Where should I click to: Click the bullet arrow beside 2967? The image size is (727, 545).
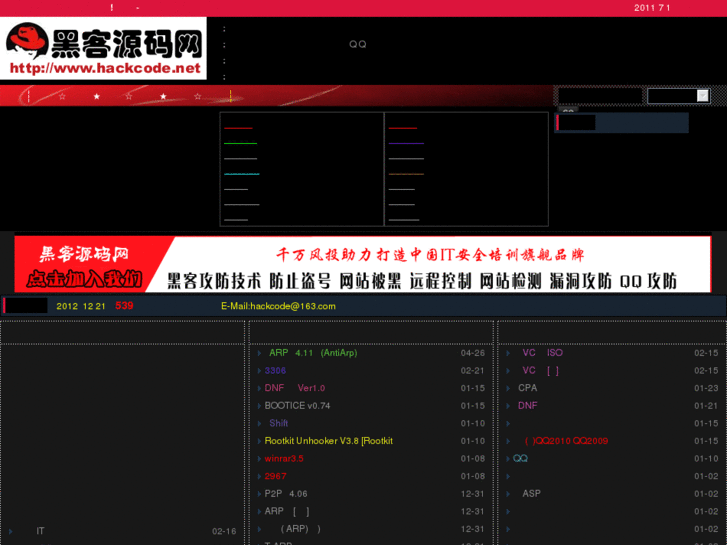point(260,476)
